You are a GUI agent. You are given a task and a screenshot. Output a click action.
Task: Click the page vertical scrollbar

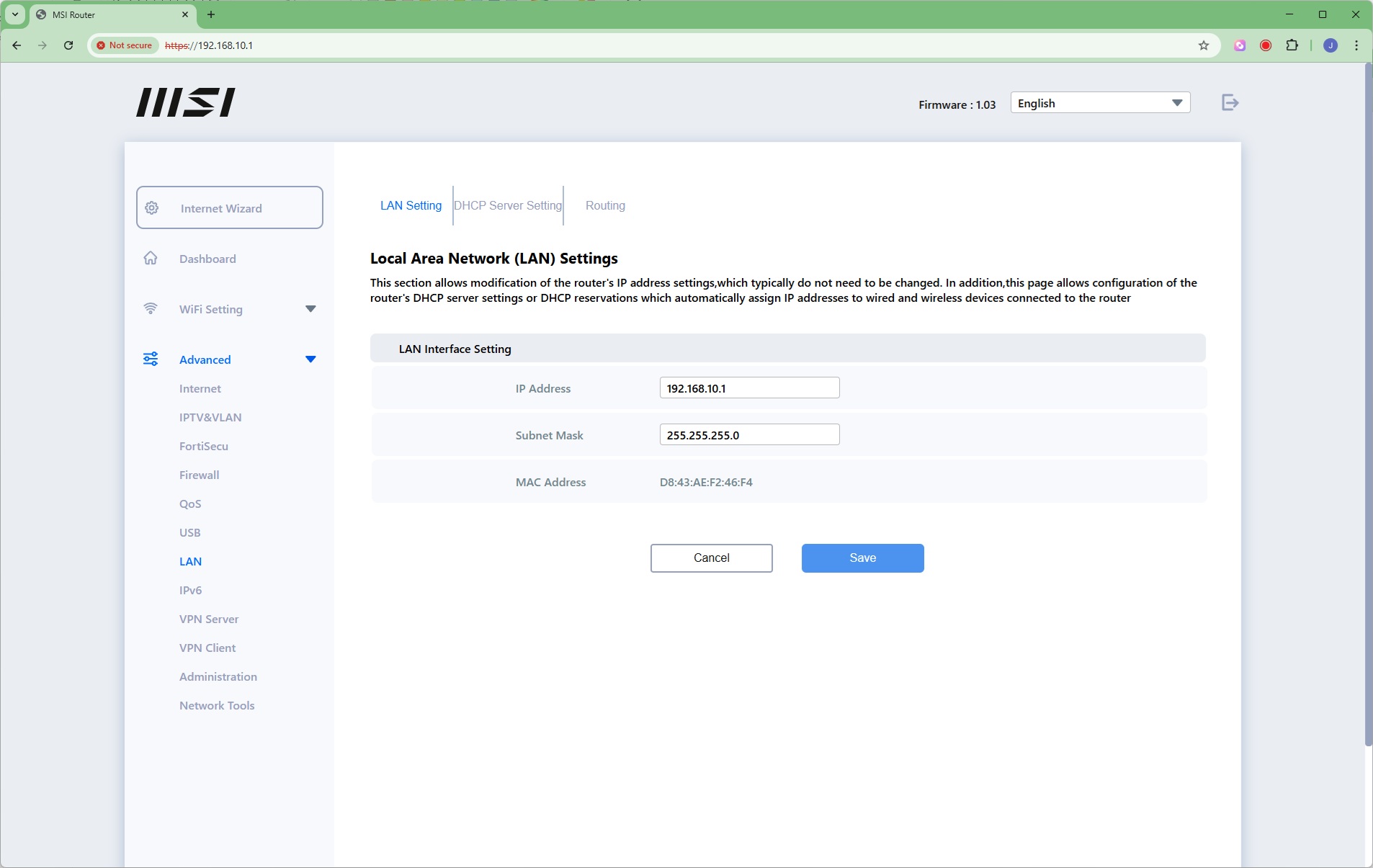(x=1368, y=406)
